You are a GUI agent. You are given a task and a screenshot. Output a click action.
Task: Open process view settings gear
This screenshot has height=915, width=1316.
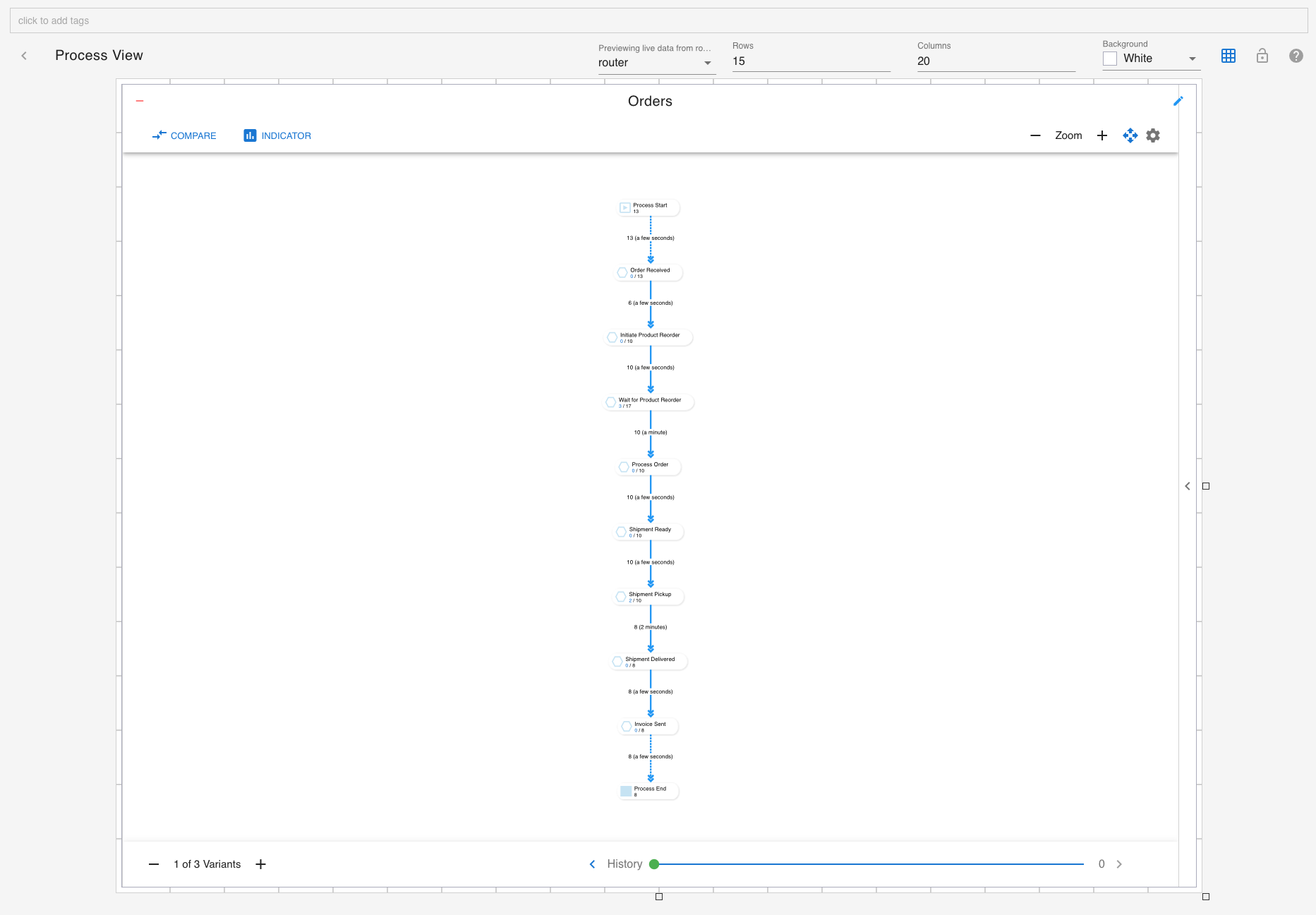point(1153,135)
